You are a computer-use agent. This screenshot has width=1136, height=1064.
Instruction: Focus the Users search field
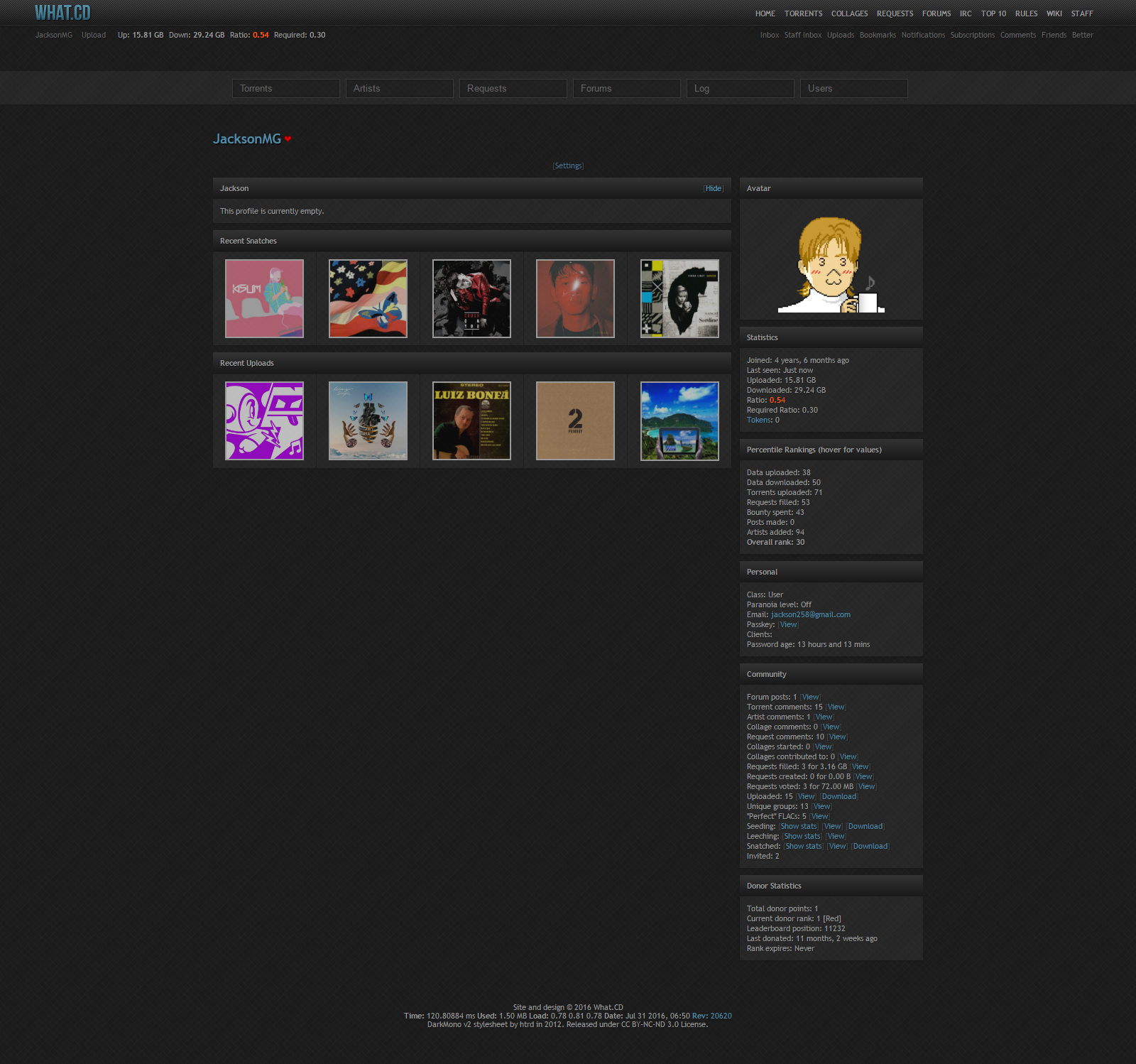pyautogui.click(x=854, y=88)
